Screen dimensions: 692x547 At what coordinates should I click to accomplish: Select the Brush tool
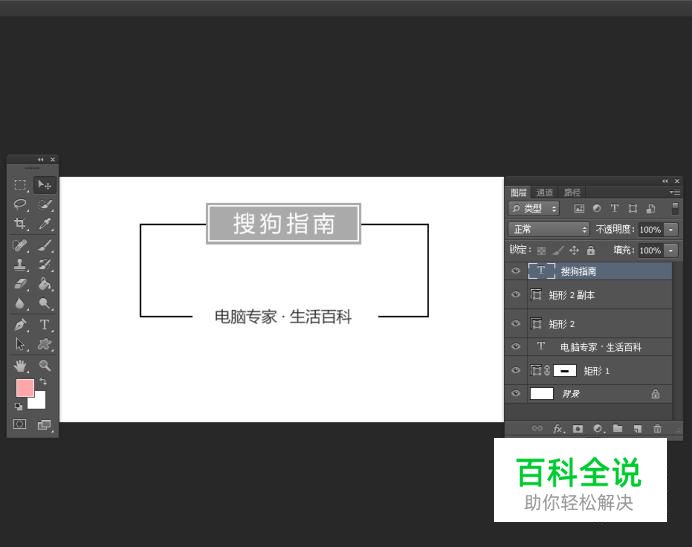[45, 245]
